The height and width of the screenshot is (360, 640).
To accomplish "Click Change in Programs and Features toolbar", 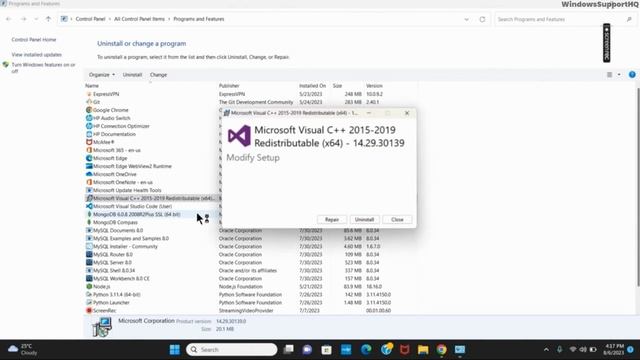I will pos(158,75).
